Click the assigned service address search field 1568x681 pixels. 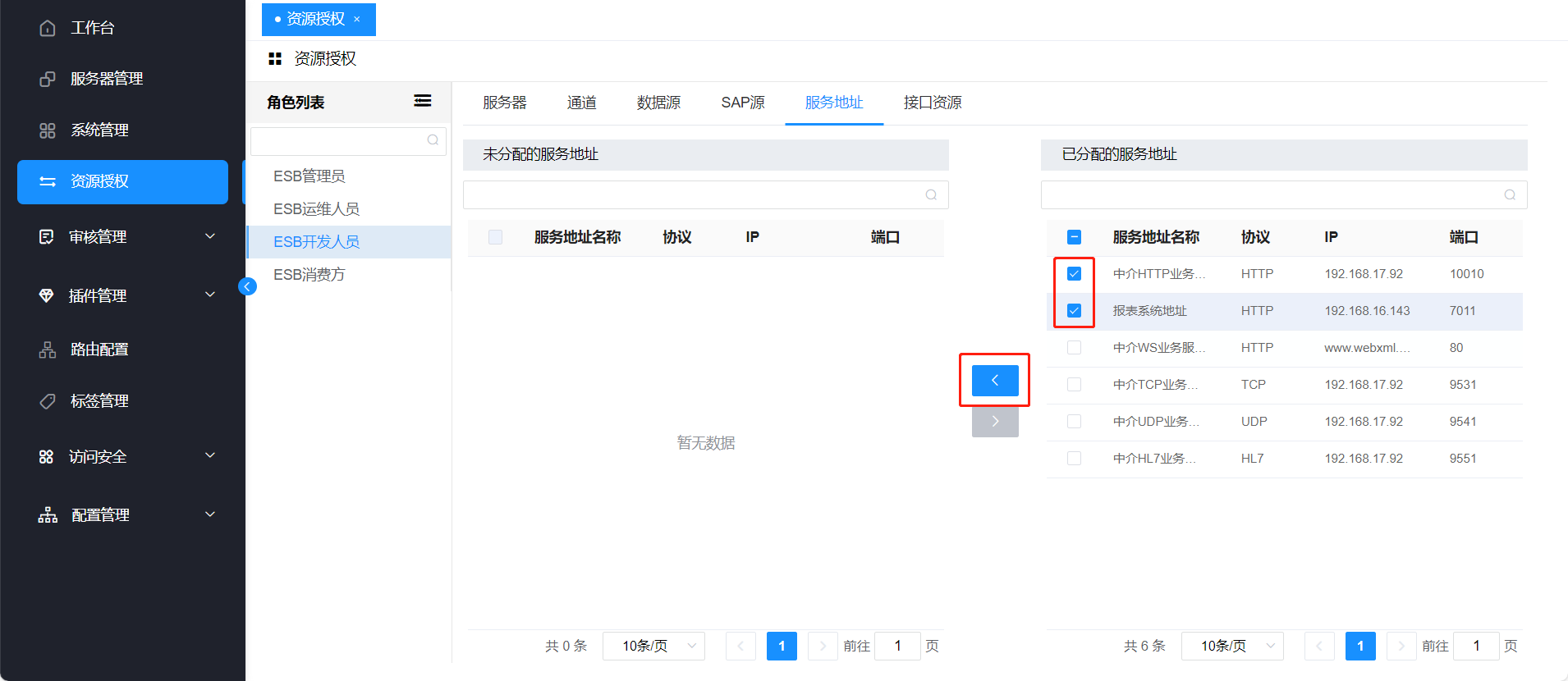tap(1284, 195)
